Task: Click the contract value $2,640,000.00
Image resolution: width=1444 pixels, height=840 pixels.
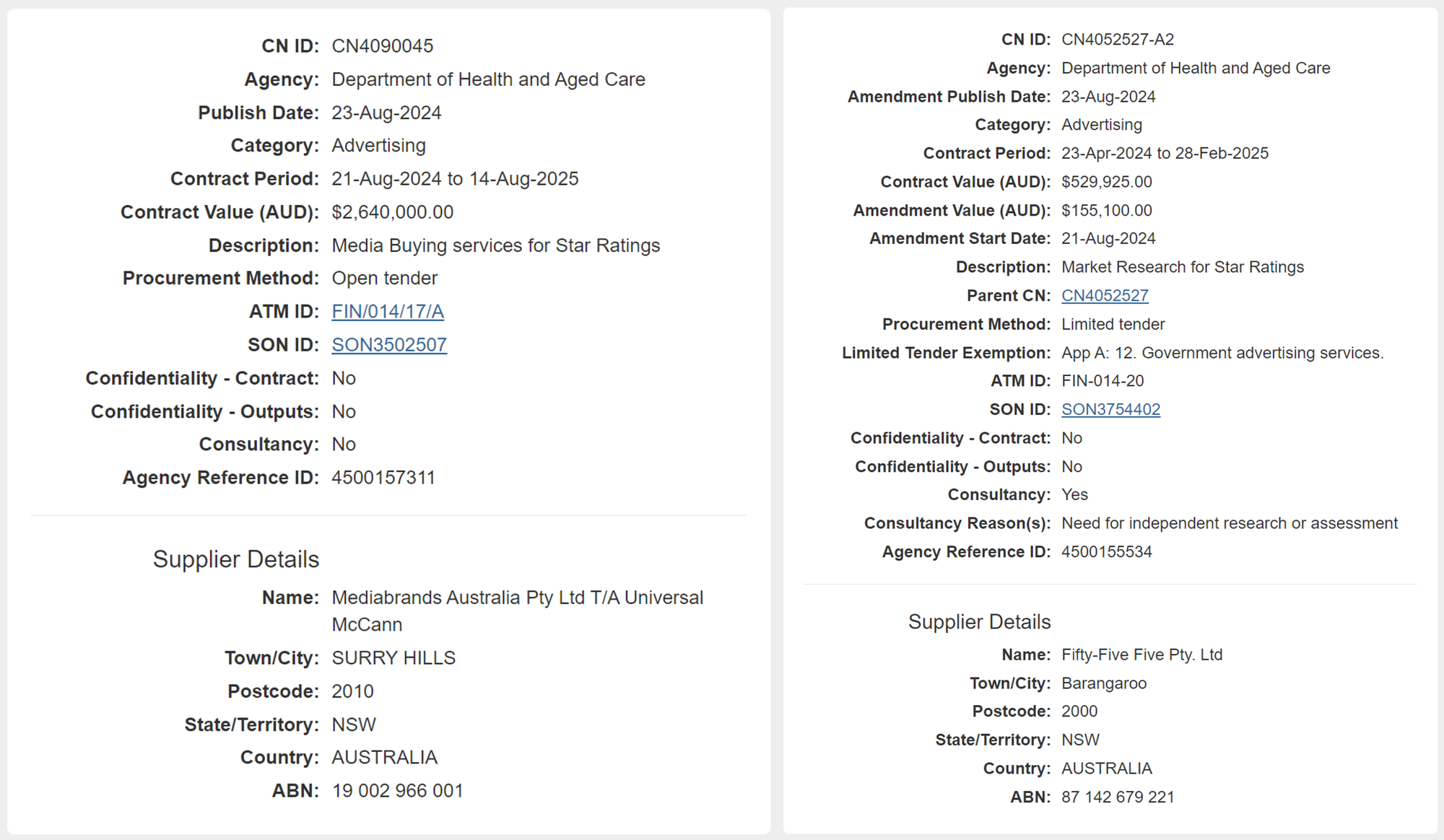Action: [x=392, y=211]
